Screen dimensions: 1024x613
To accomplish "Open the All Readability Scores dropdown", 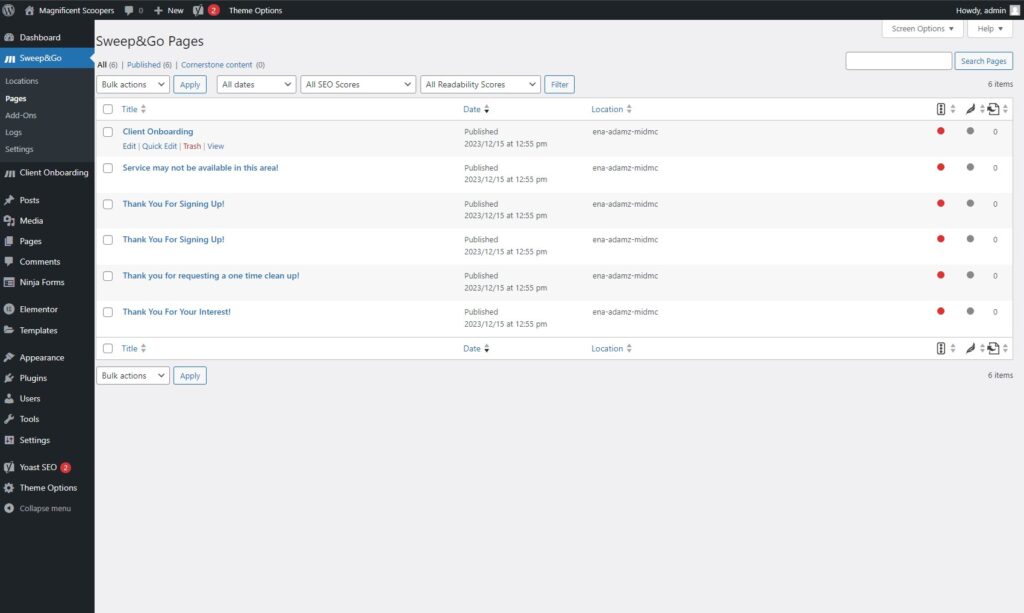I will tap(481, 85).
